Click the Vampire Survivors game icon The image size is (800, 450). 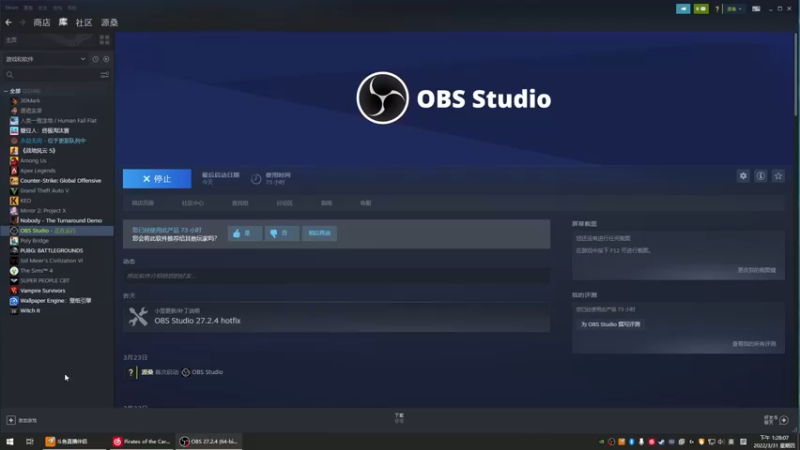[14, 290]
